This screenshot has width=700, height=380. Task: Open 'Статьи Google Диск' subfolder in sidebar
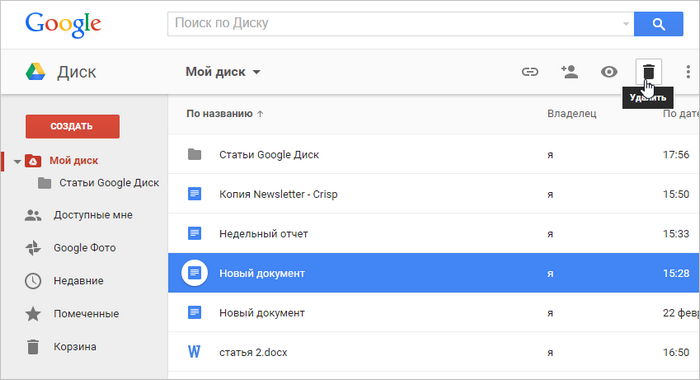click(109, 183)
